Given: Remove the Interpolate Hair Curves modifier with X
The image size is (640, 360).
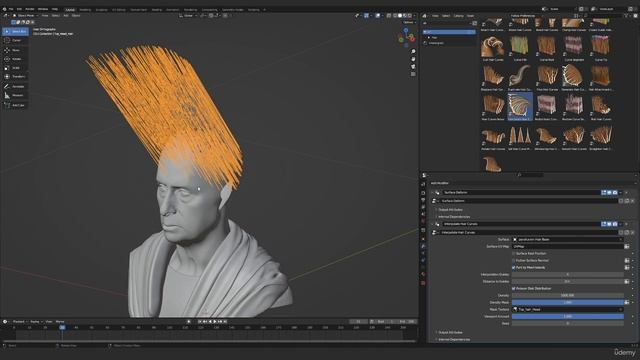Looking at the screenshot, I should coord(627,224).
